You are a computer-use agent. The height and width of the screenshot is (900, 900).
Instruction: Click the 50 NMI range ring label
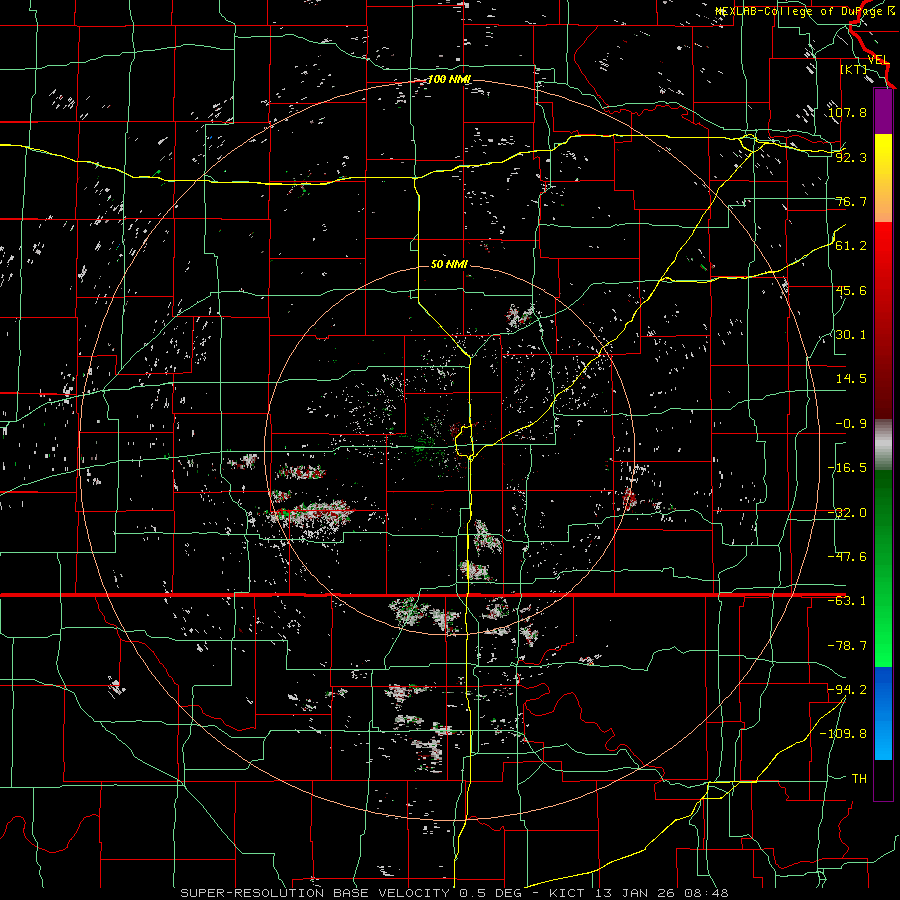coord(449,264)
